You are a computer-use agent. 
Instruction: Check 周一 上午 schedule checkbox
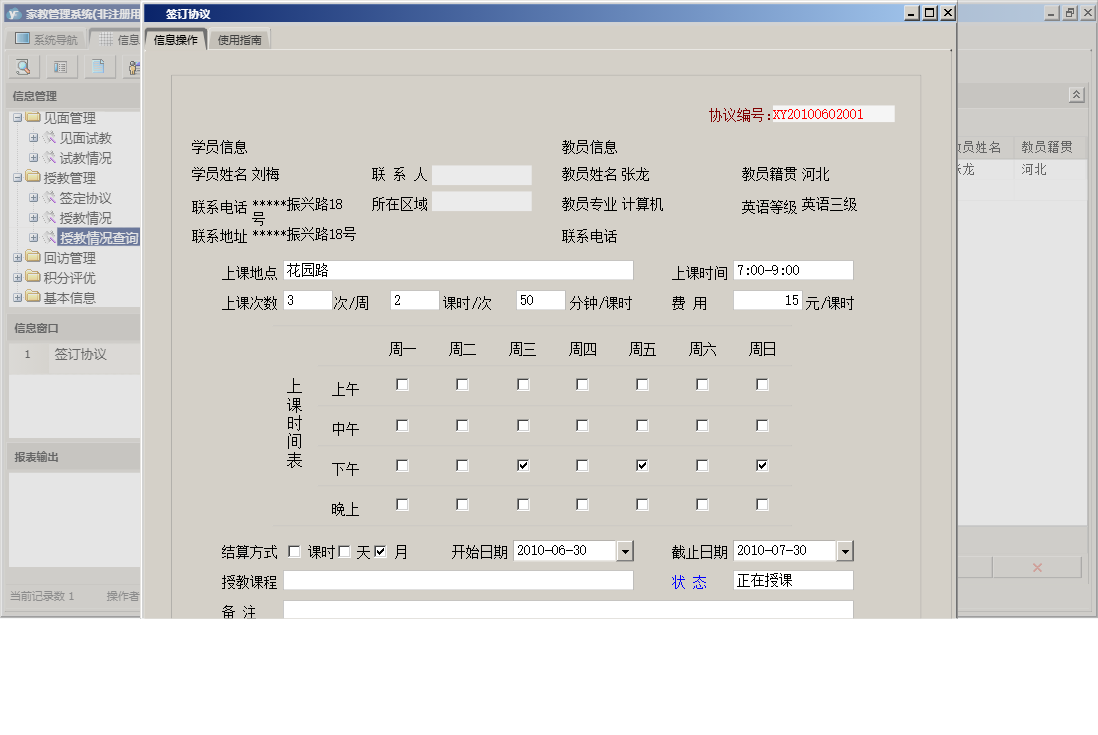coord(402,384)
